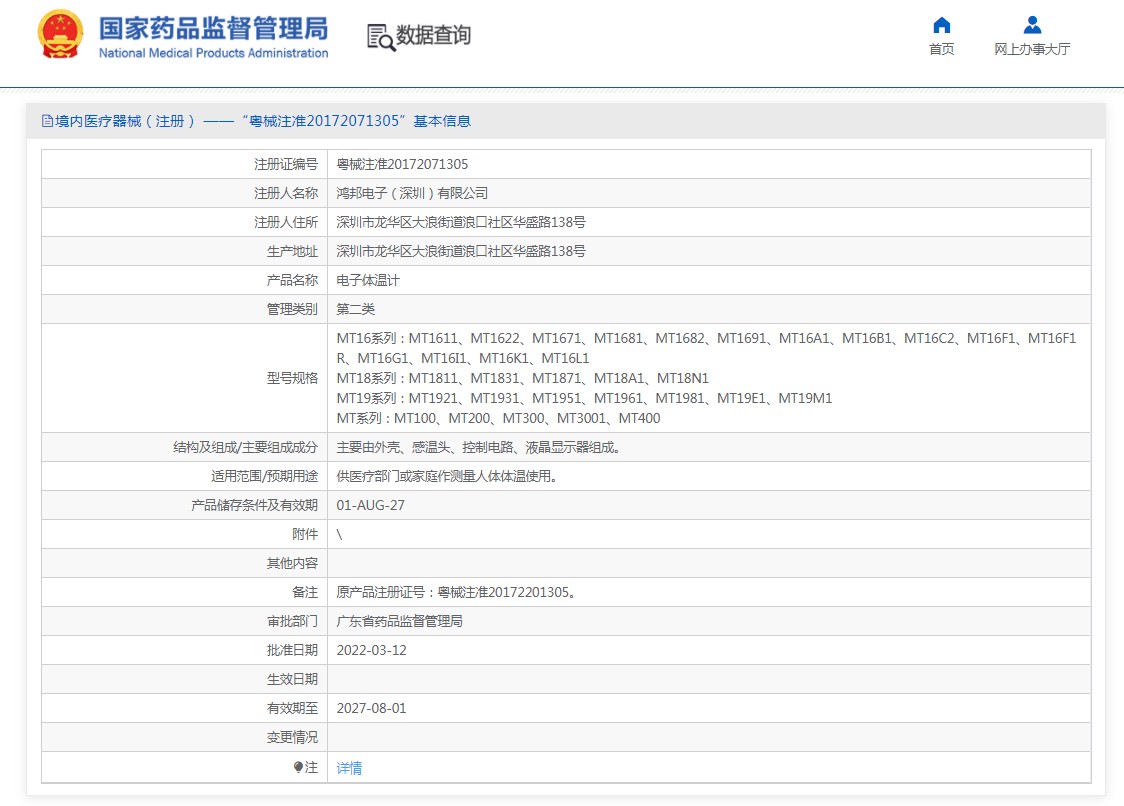The image size is (1124, 806).
Task: Click the 国家药品监督管理局 site title
Action: tap(213, 27)
